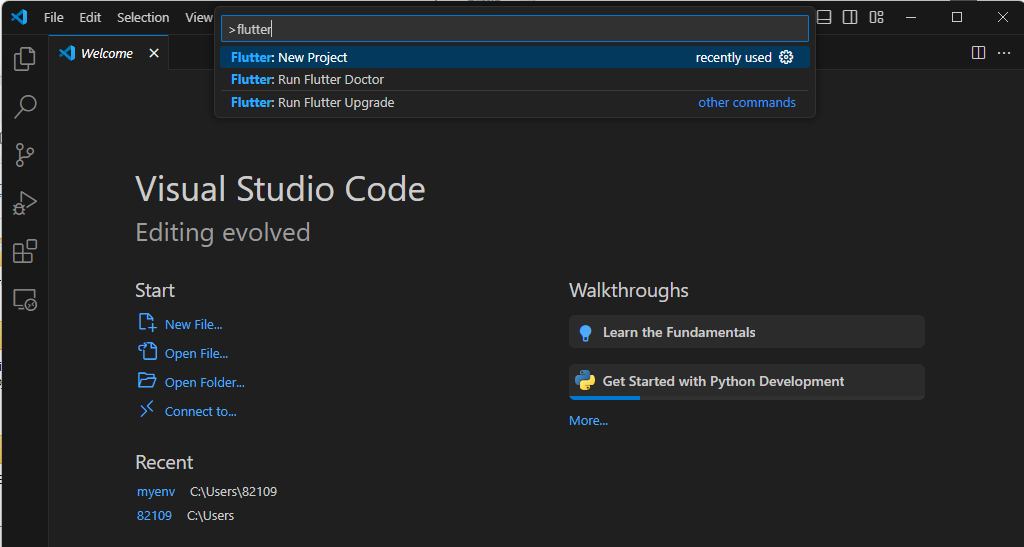Click Python walkthrough progress bar
The width and height of the screenshot is (1024, 547).
(746, 398)
